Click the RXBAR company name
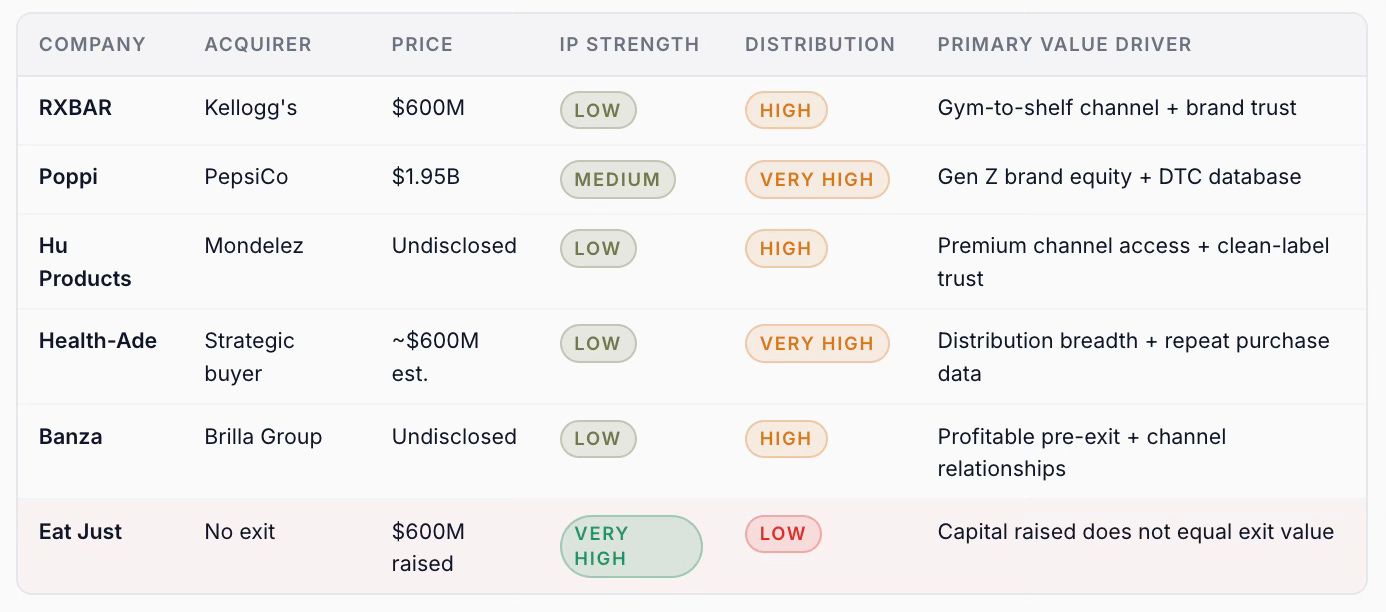 point(75,108)
